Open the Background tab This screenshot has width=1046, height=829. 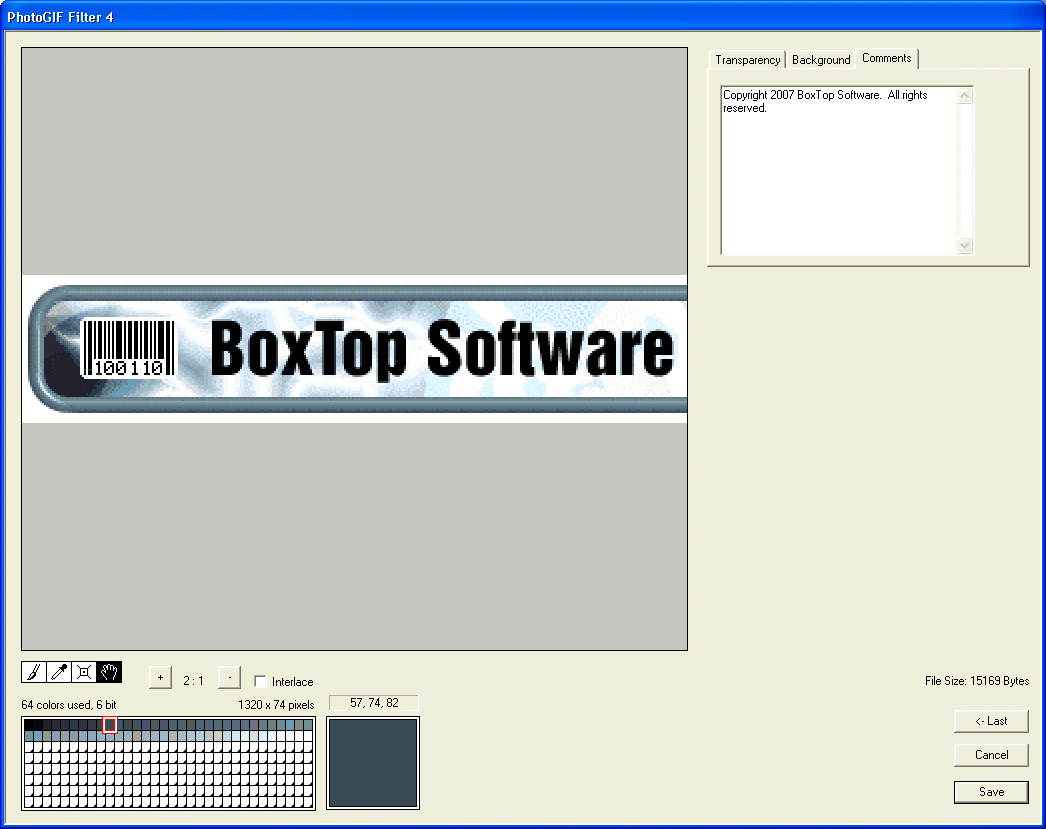point(821,60)
